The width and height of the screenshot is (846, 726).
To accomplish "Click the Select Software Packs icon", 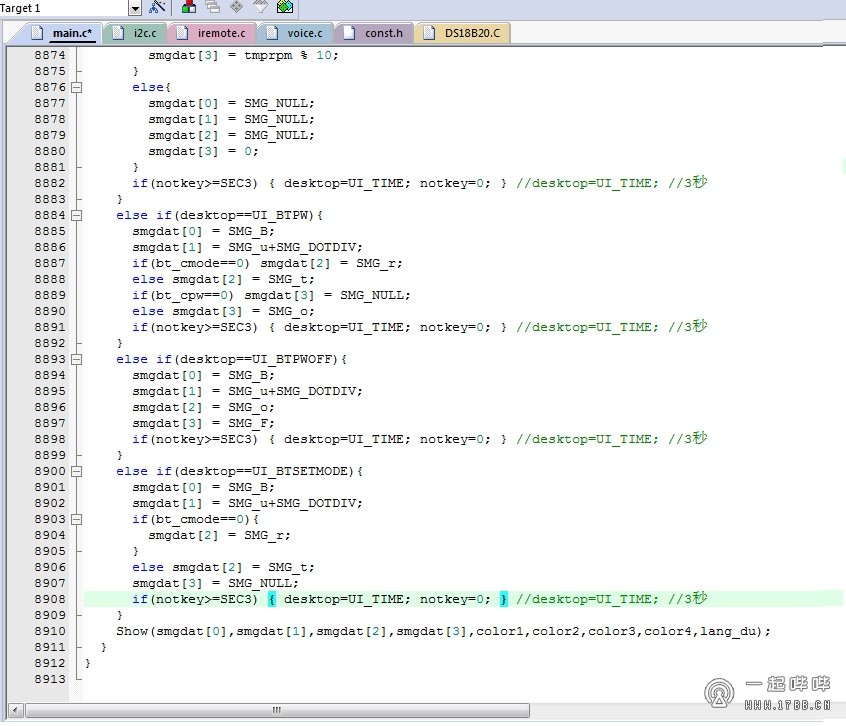I will (x=260, y=7).
